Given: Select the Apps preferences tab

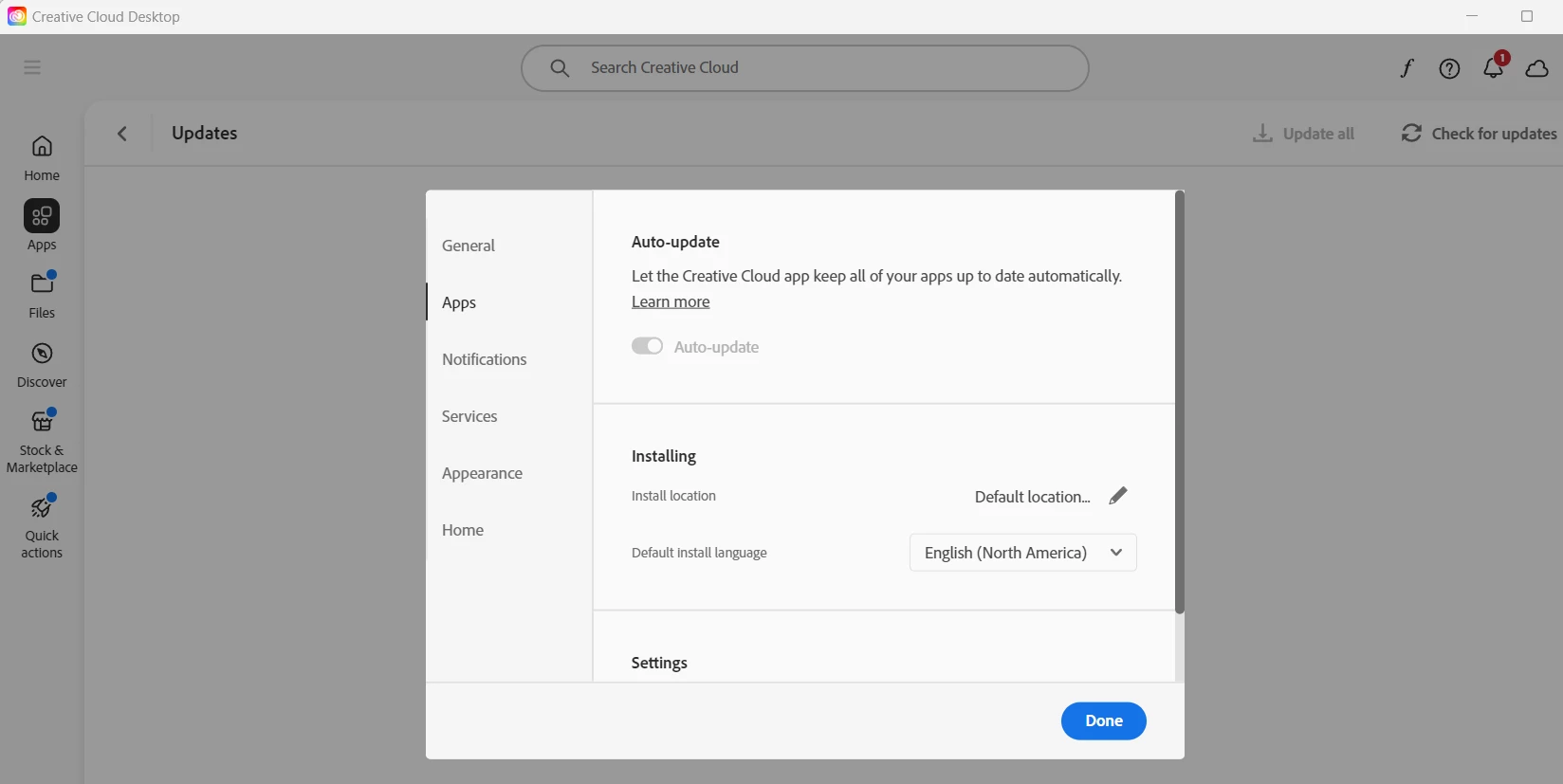Looking at the screenshot, I should (x=459, y=302).
